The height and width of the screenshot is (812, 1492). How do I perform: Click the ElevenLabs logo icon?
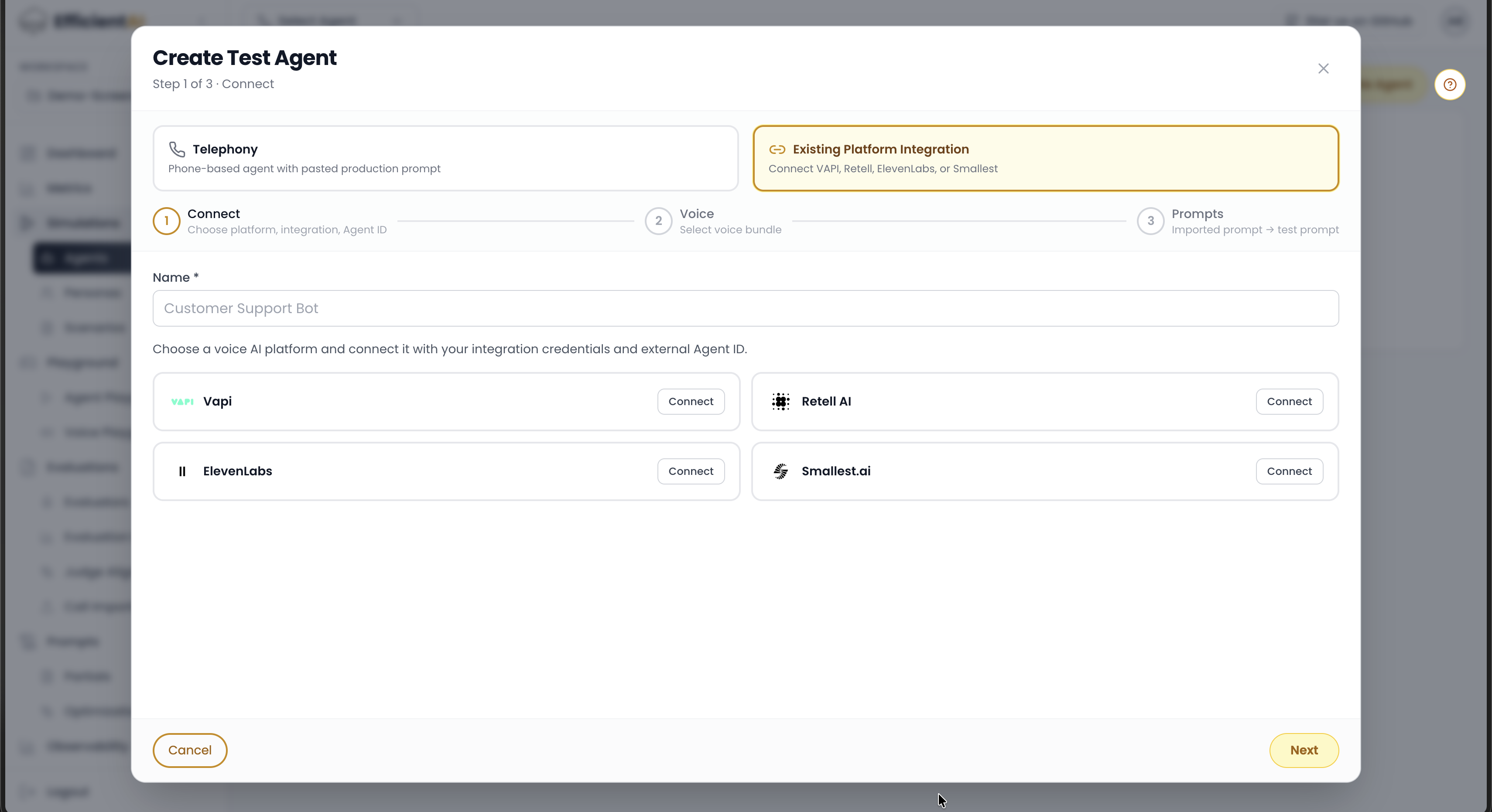182,471
